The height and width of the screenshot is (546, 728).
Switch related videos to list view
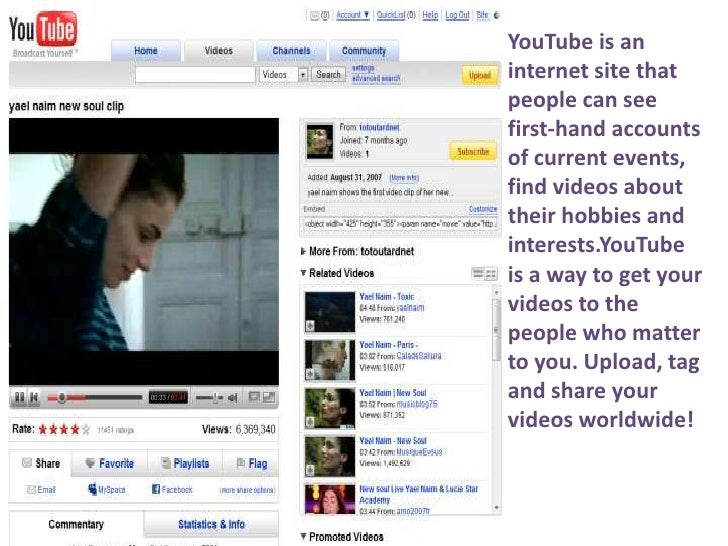coord(478,274)
